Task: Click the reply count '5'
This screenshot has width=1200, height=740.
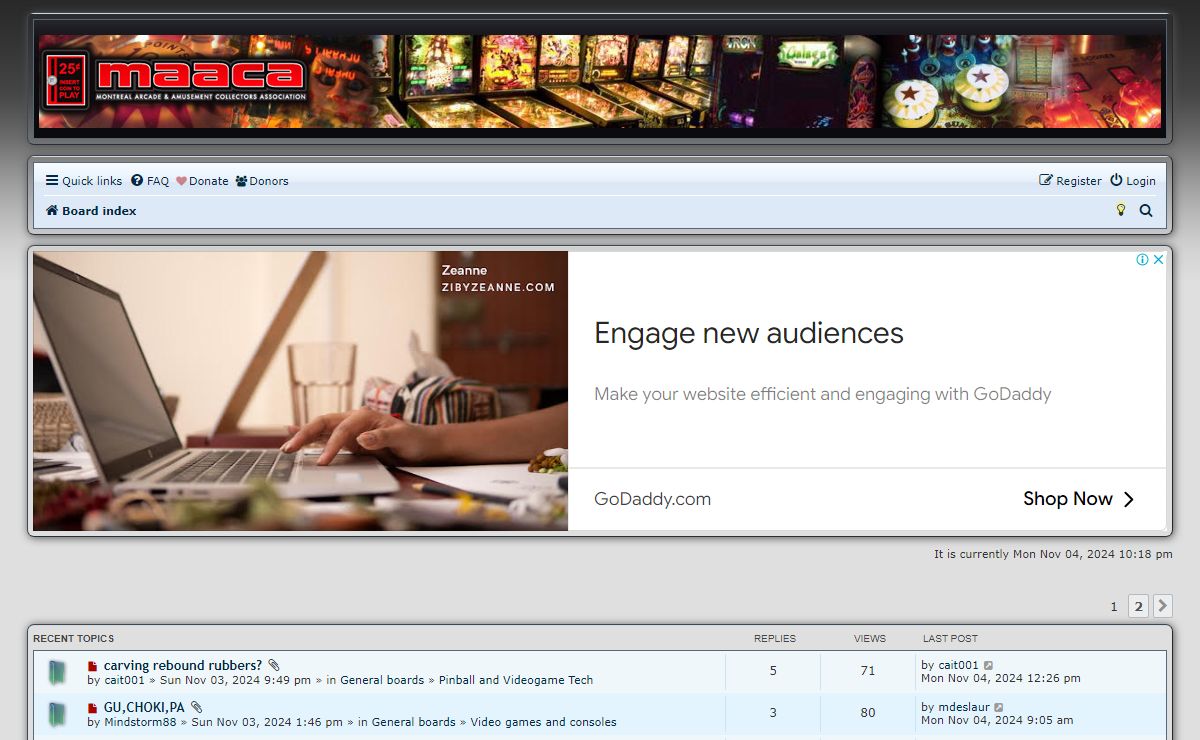Action: 773,671
